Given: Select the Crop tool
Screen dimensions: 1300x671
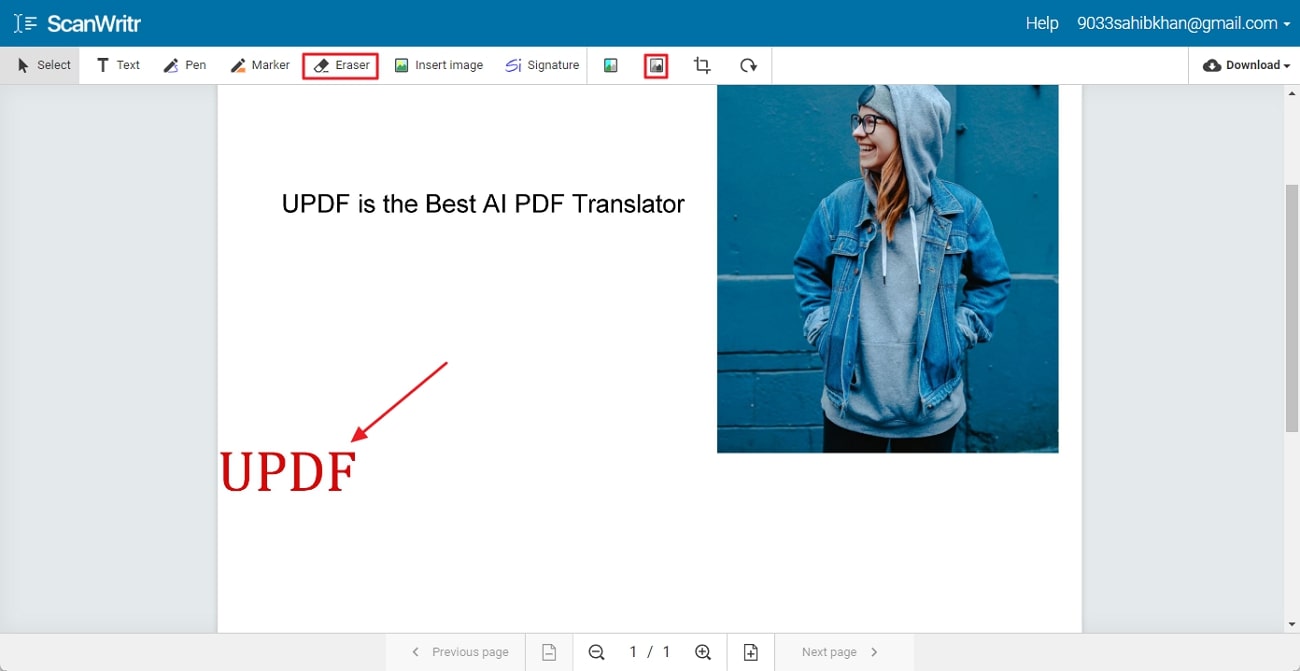Looking at the screenshot, I should coord(701,65).
